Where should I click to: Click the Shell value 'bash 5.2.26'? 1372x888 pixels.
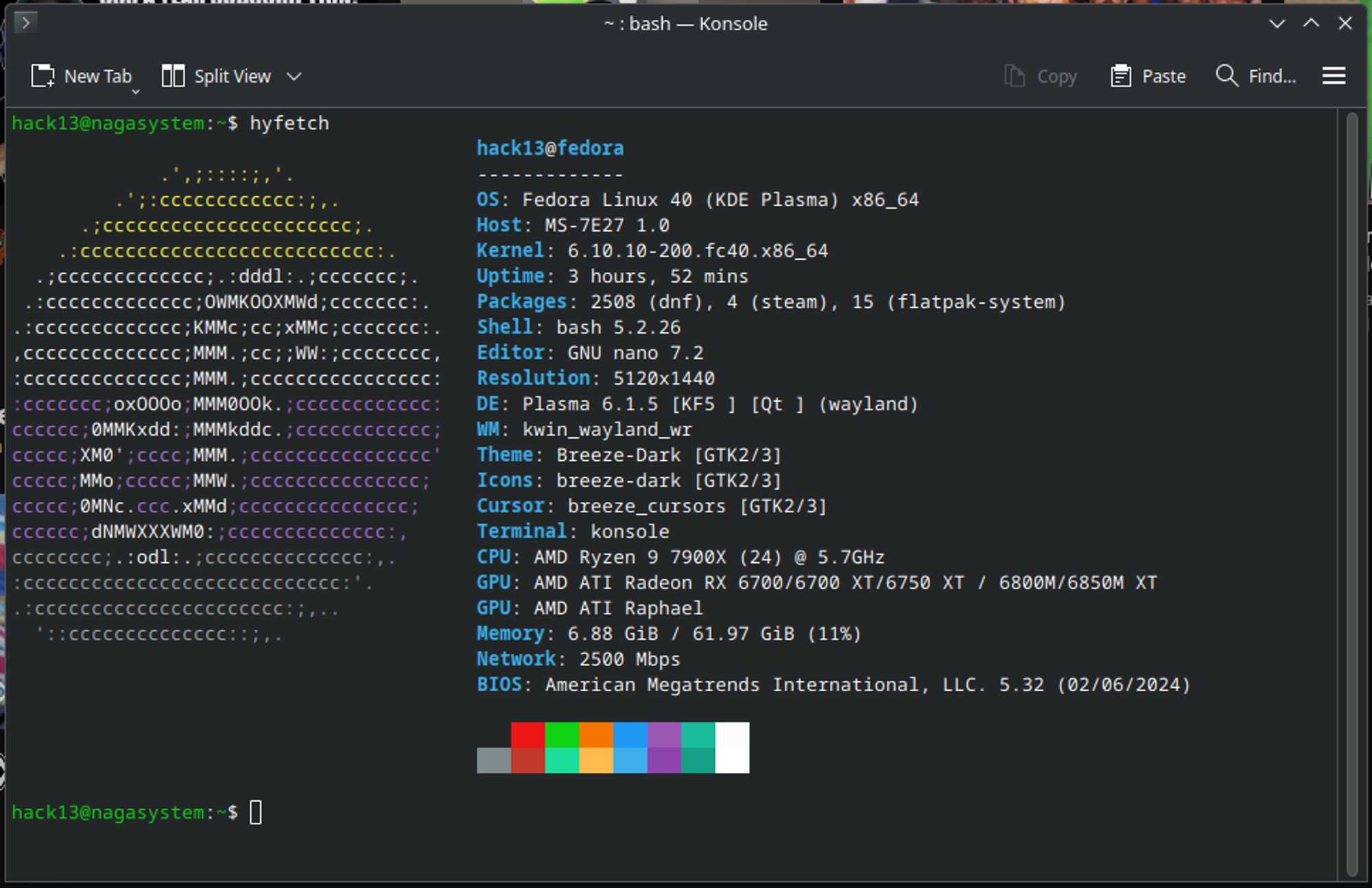coord(618,327)
